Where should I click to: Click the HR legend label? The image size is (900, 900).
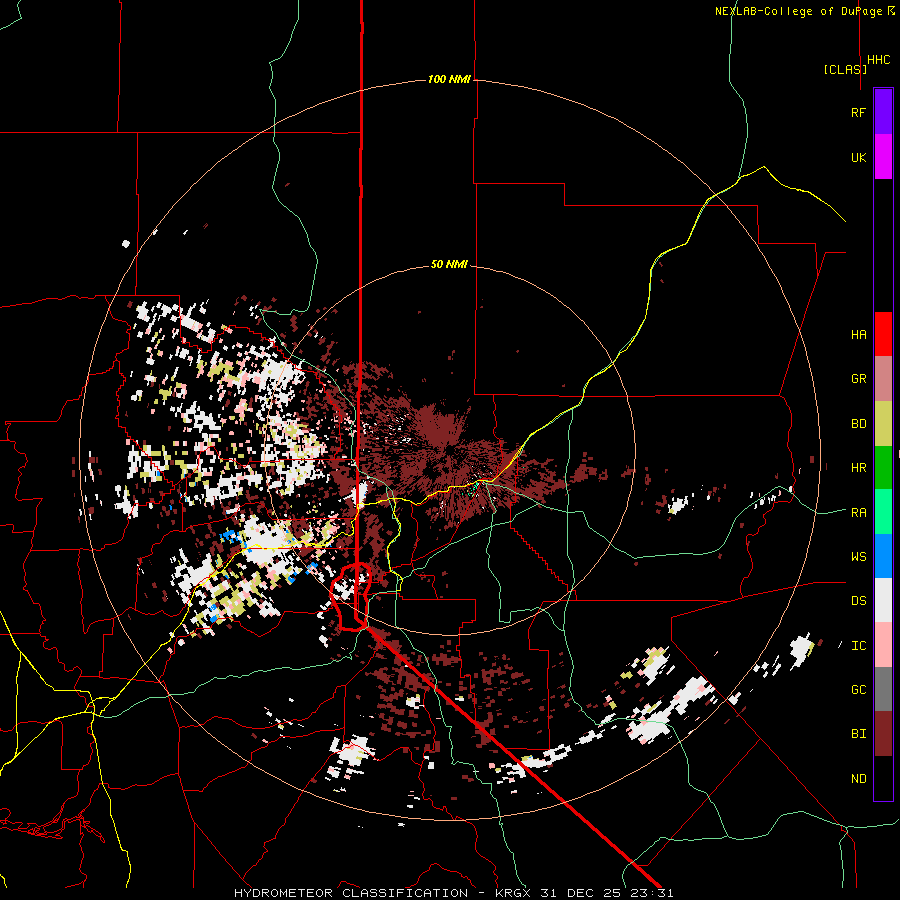point(859,468)
